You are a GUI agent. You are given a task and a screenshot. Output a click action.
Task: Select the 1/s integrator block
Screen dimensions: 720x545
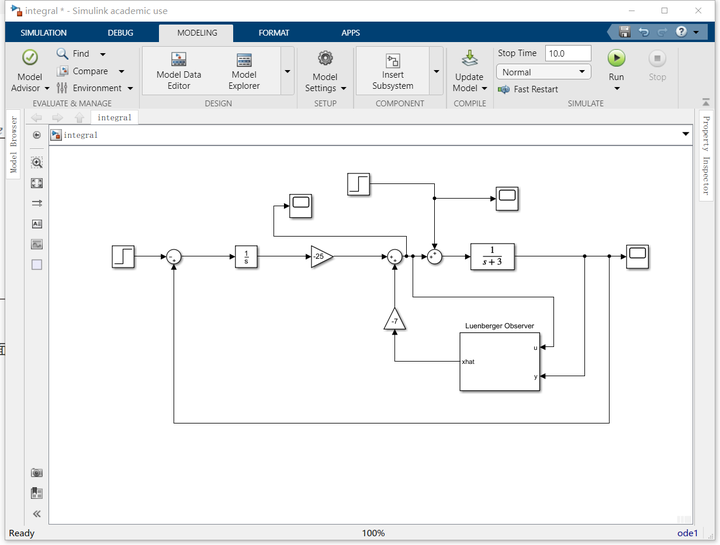(246, 256)
